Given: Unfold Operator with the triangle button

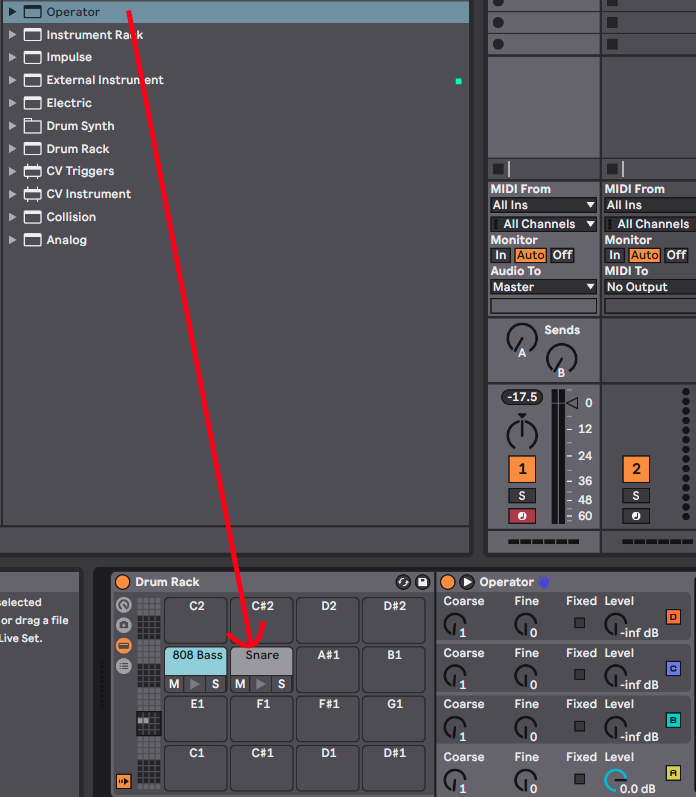Looking at the screenshot, I should pos(467,582).
